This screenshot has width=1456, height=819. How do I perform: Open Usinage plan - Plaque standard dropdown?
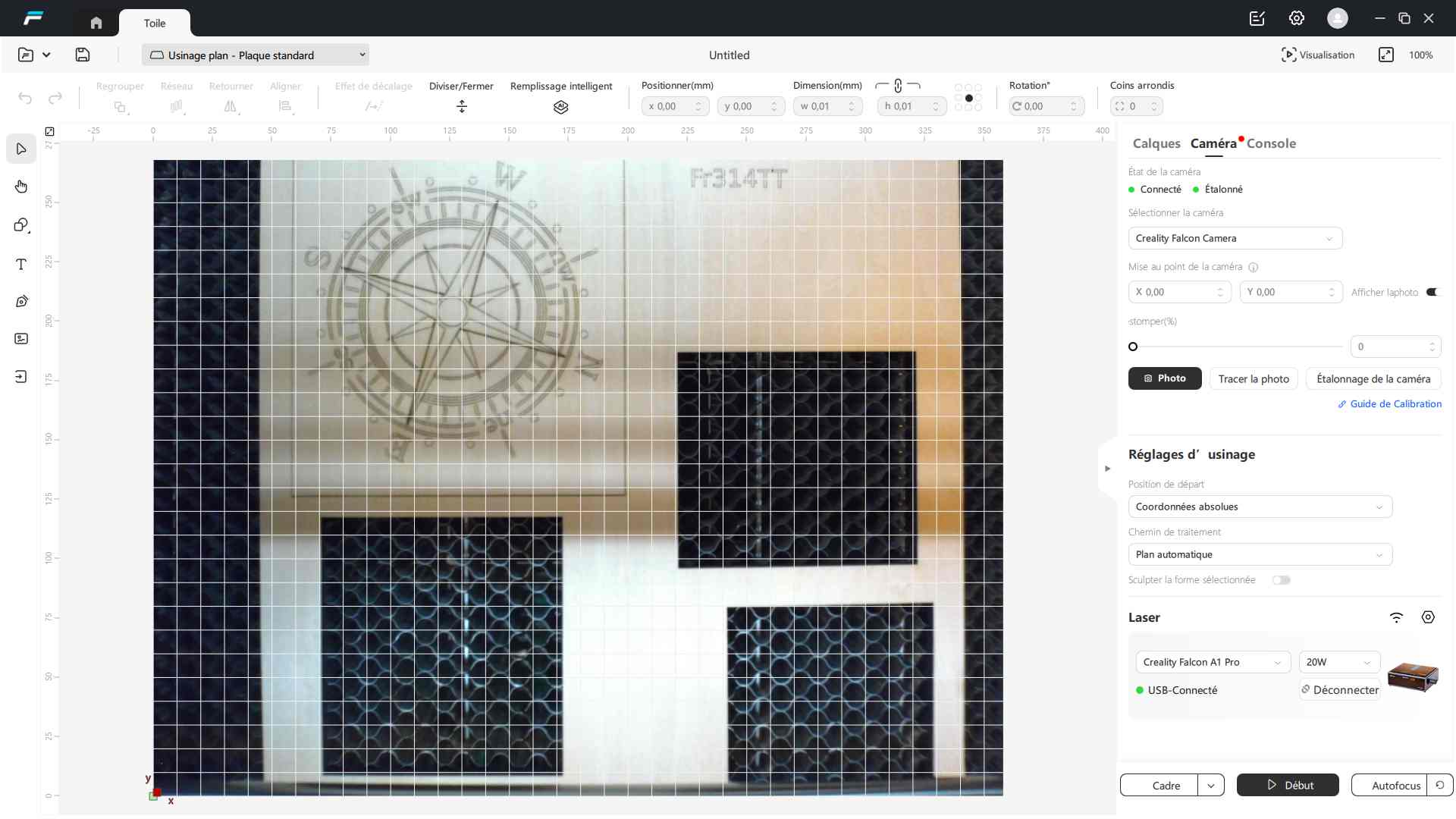tap(256, 55)
